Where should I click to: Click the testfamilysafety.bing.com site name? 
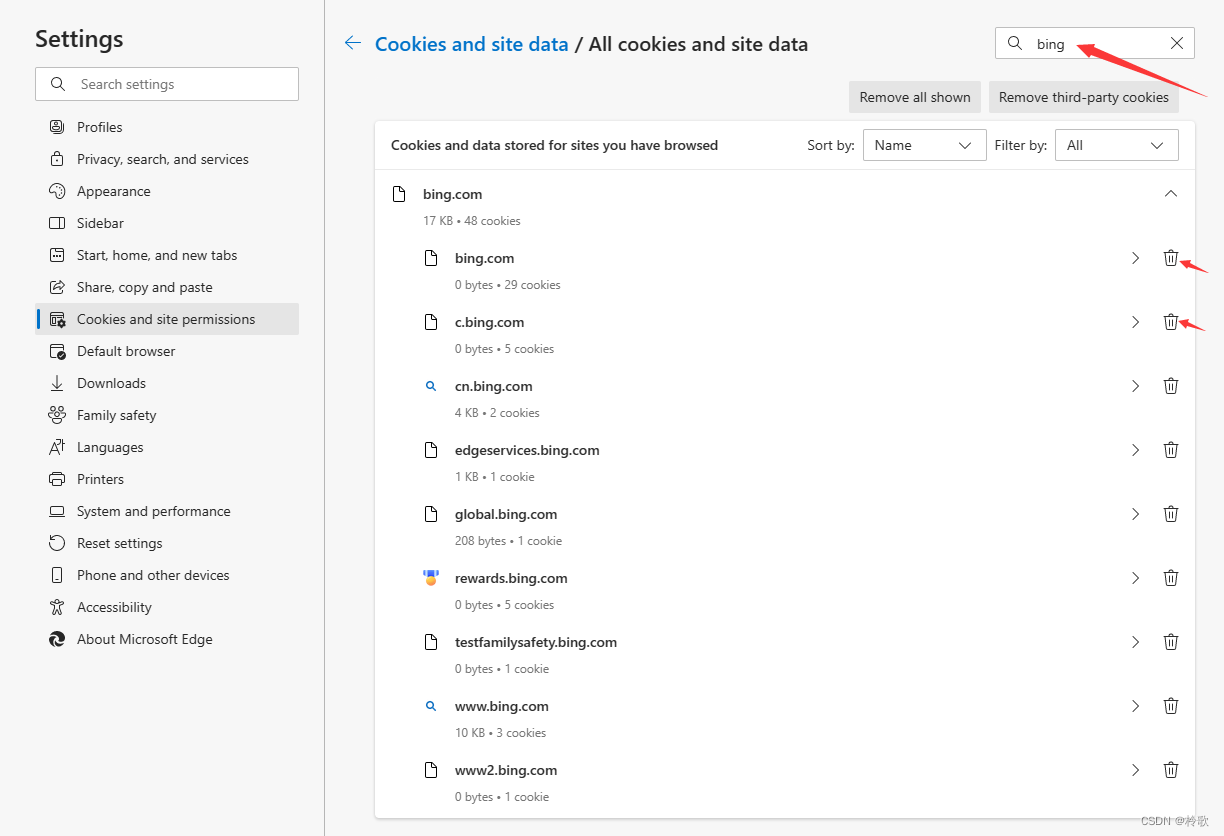click(536, 642)
